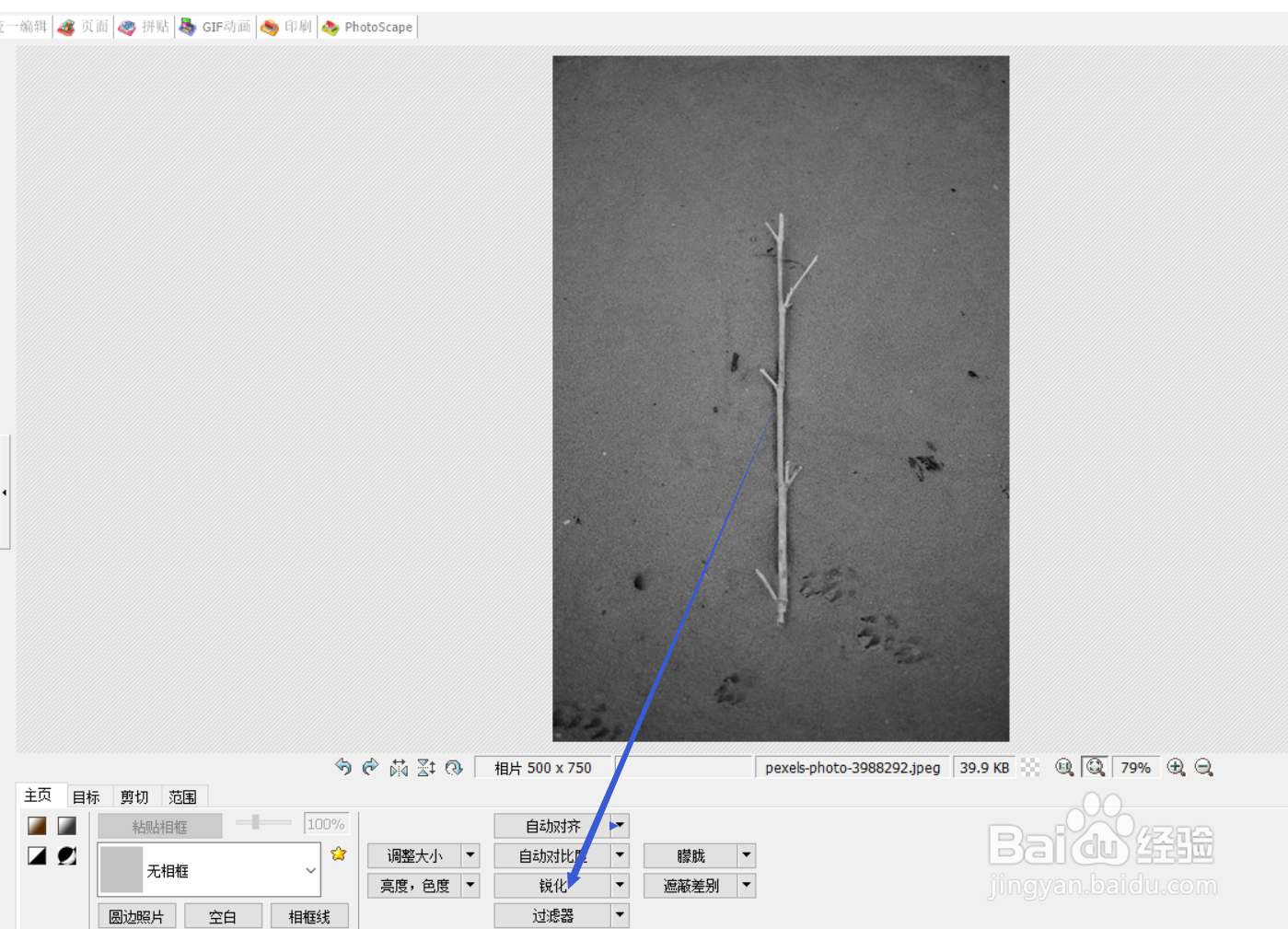Click the sepia tone effect icon
The height and width of the screenshot is (929, 1288).
tap(37, 826)
